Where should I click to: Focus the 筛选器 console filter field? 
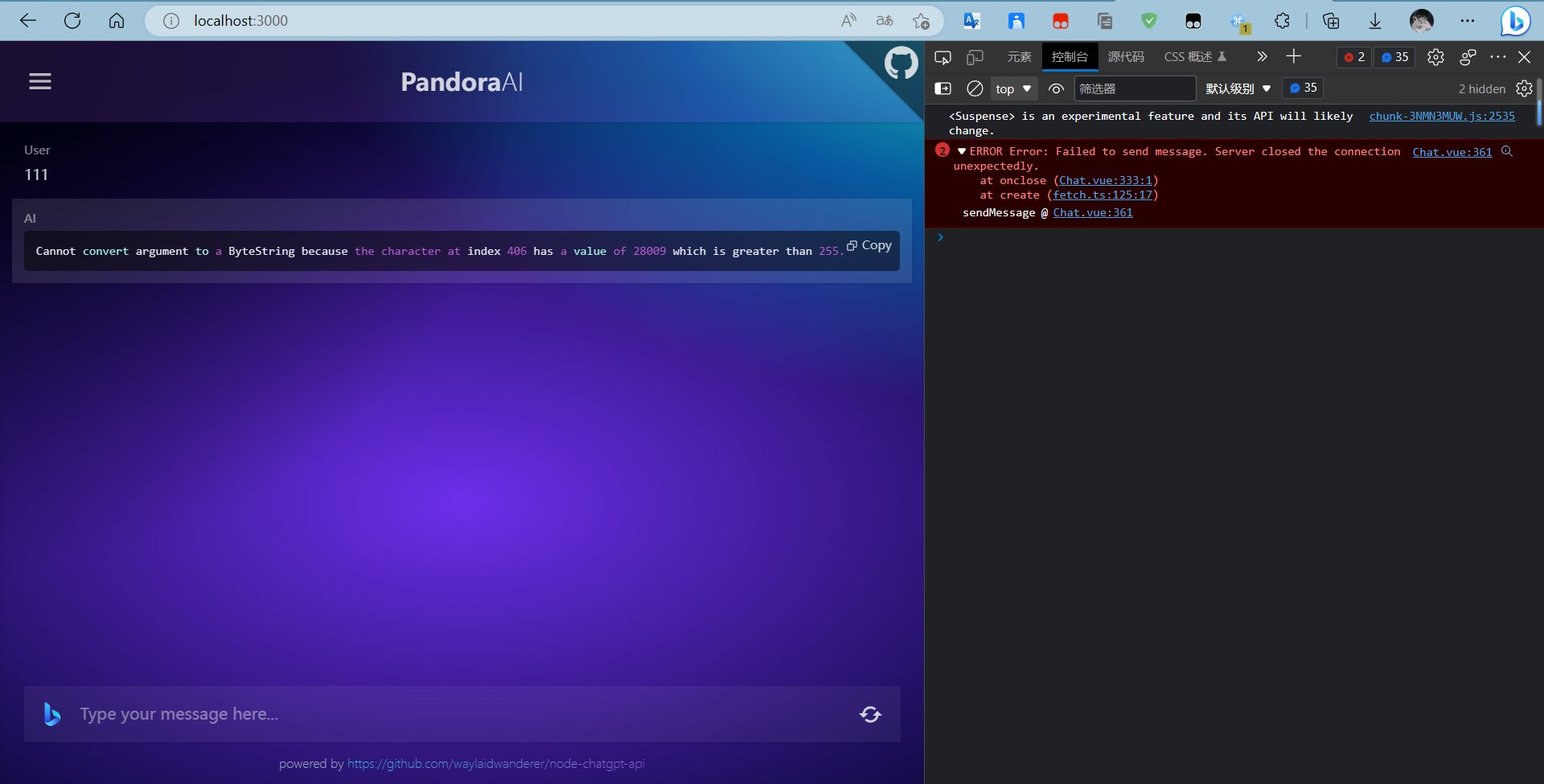(1135, 88)
